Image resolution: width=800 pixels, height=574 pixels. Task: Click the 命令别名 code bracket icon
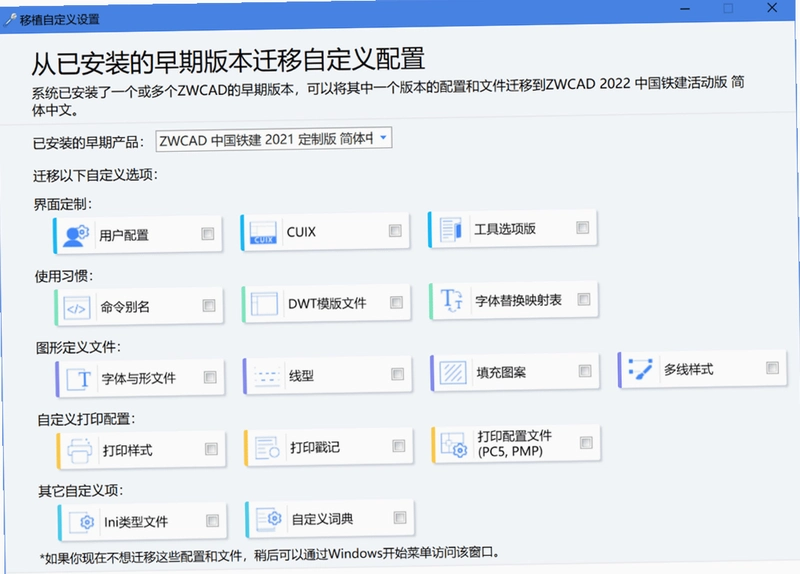pos(77,308)
